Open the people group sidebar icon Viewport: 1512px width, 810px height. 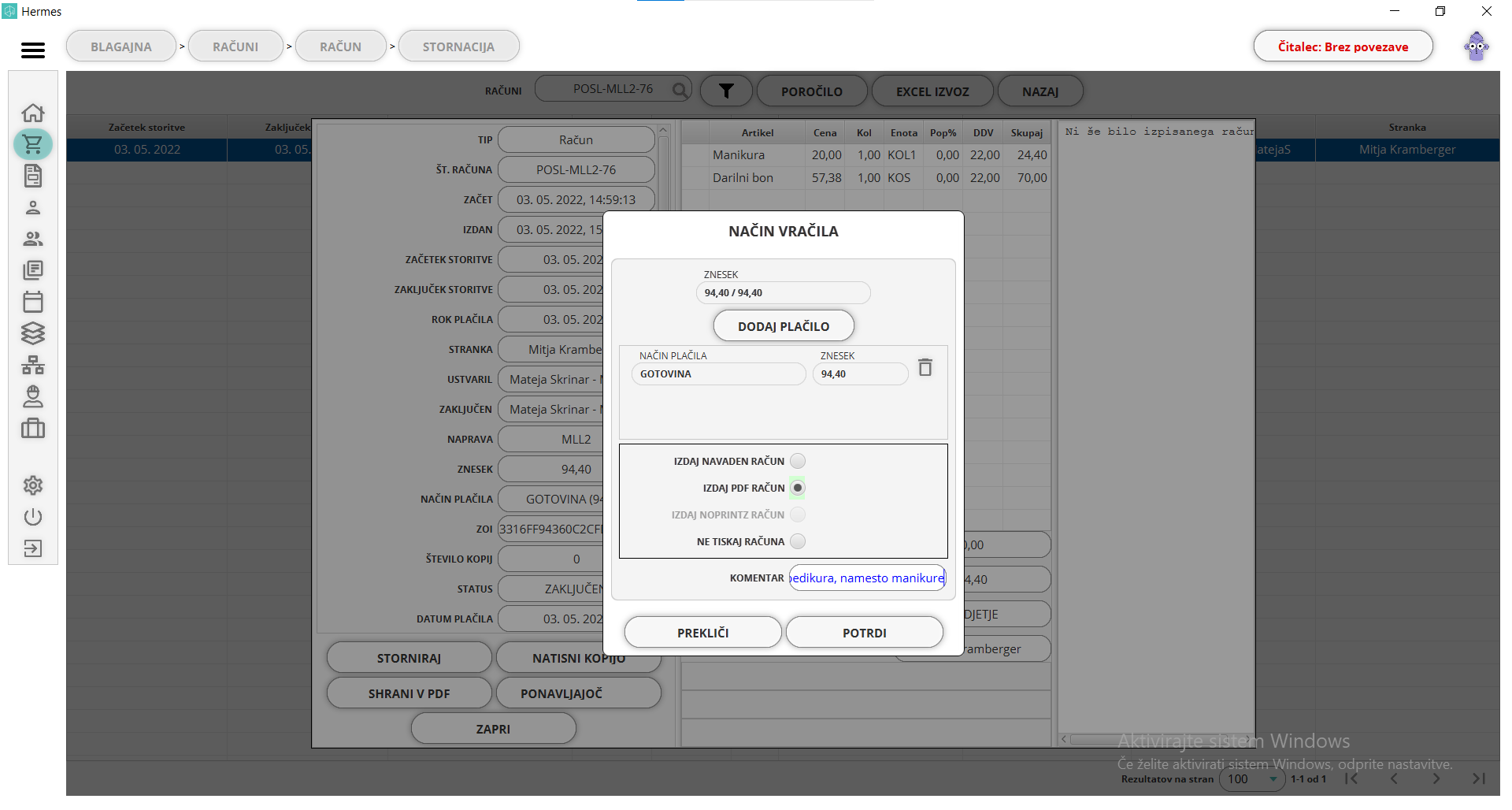pyautogui.click(x=33, y=239)
